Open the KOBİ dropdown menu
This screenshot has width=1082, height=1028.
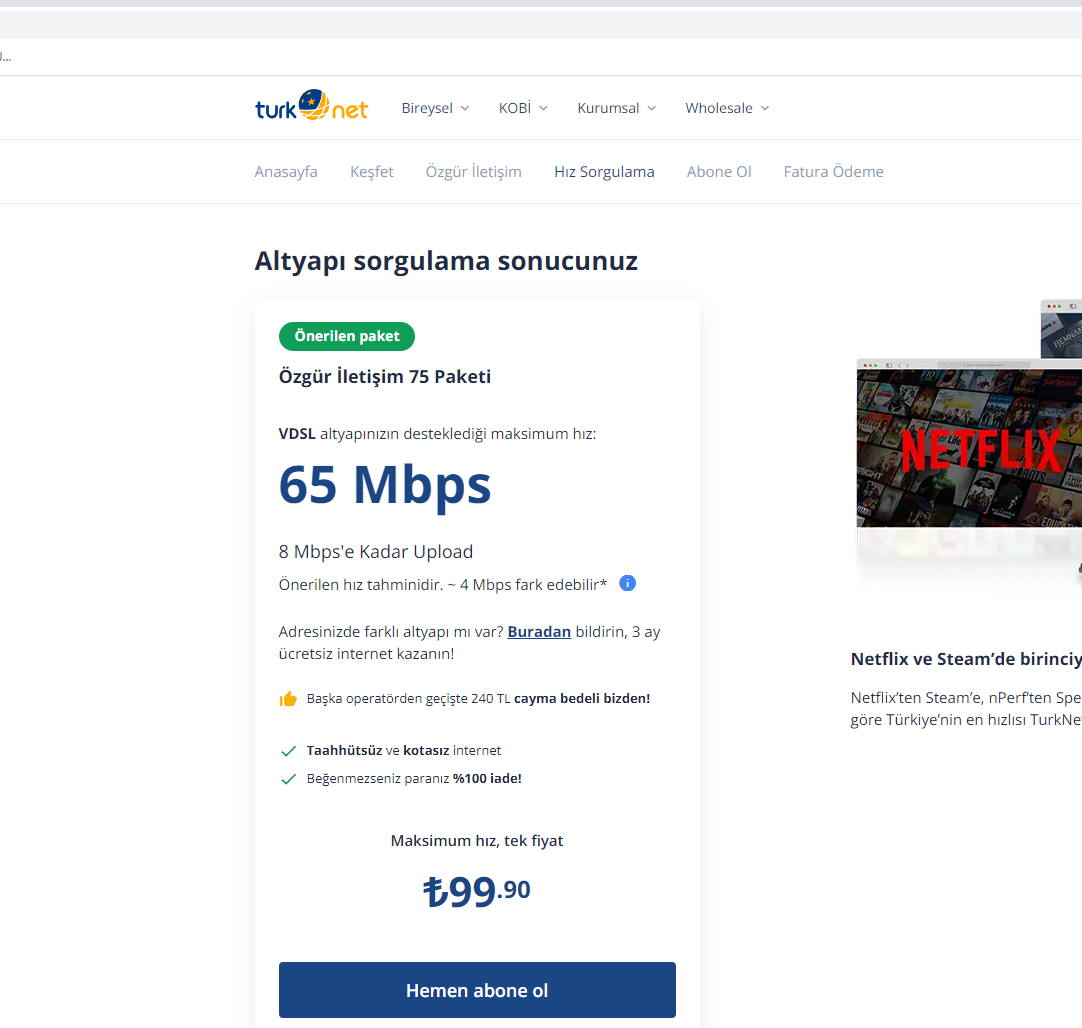click(523, 108)
